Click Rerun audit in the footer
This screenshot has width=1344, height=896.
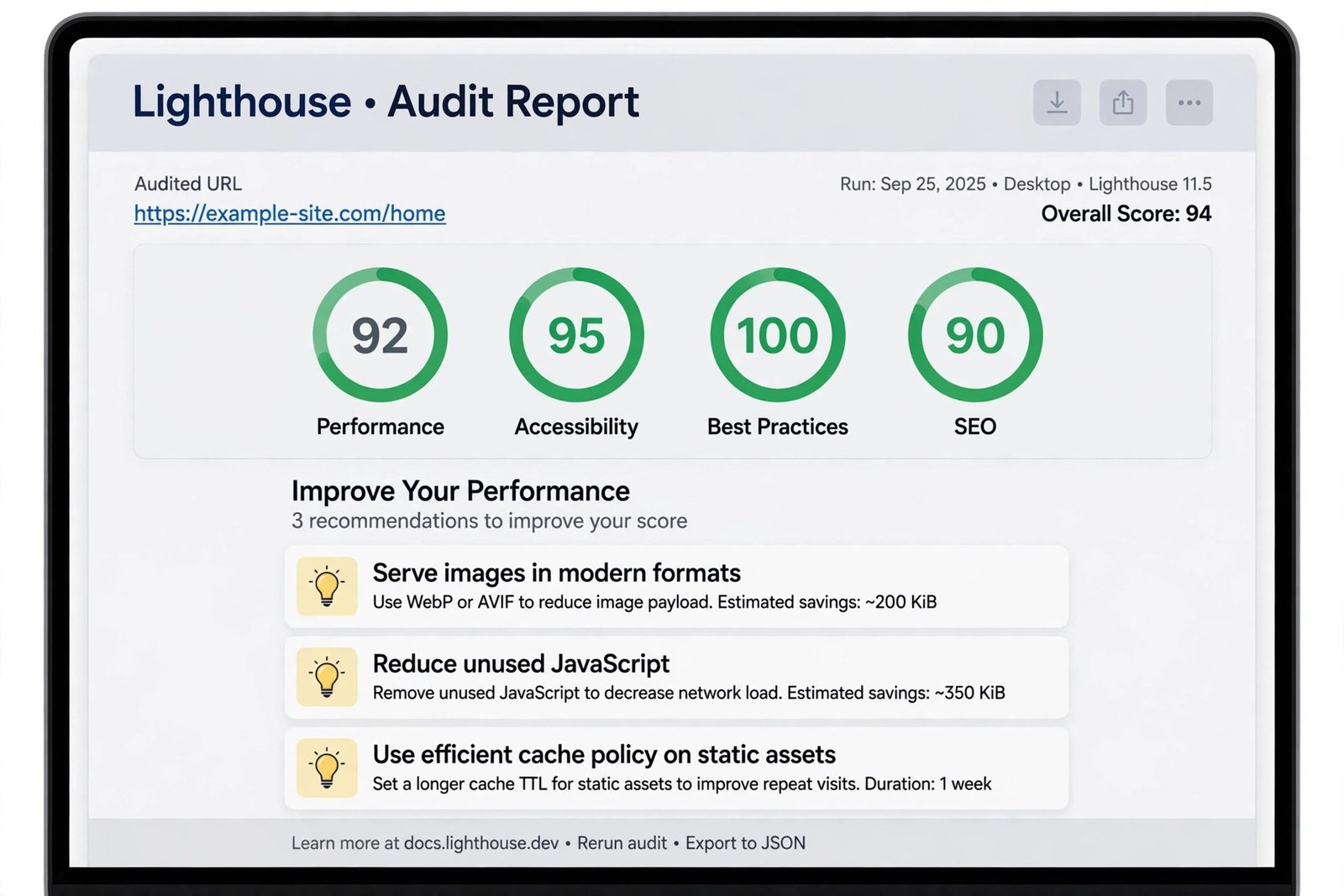coord(622,843)
